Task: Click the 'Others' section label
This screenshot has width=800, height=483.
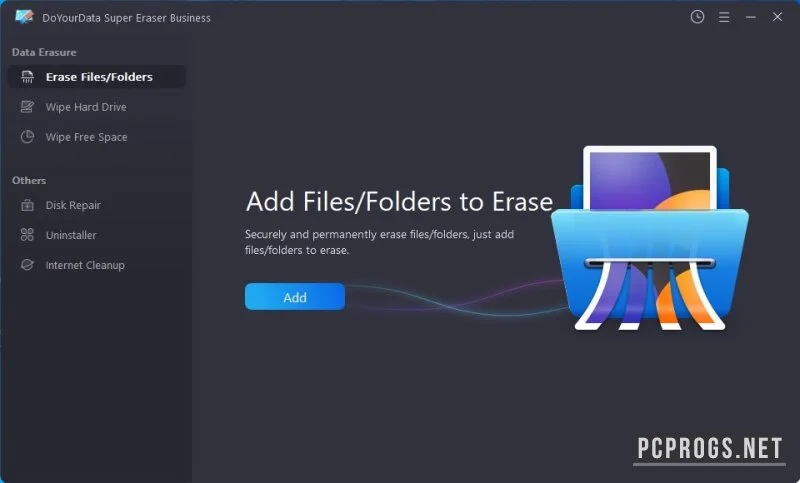Action: click(x=29, y=180)
